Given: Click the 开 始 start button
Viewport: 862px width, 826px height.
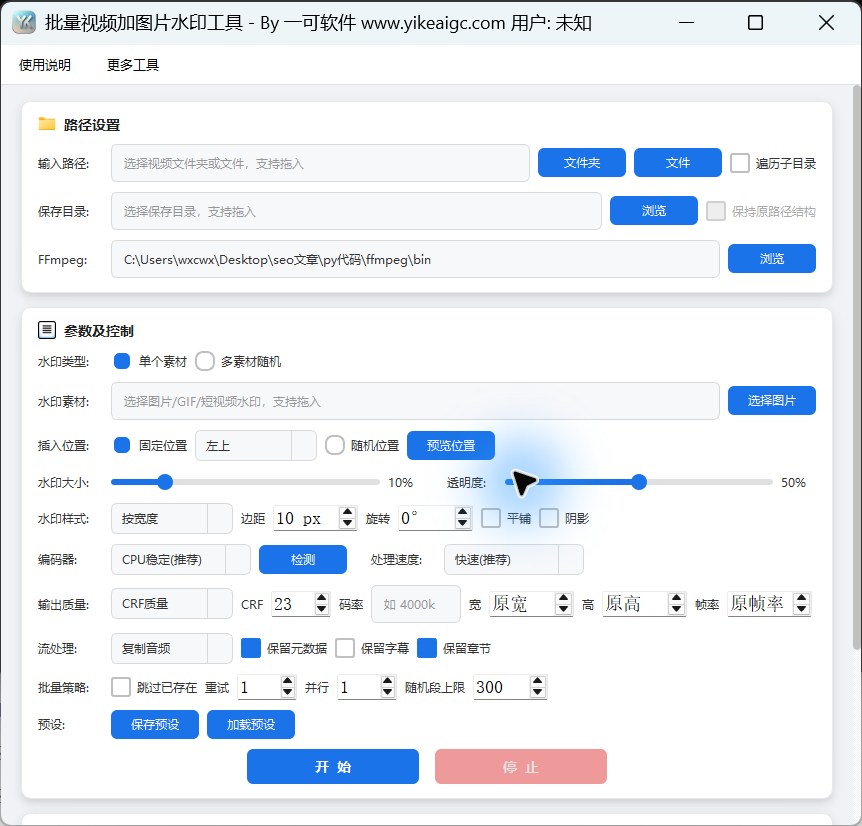Looking at the screenshot, I should tap(333, 766).
